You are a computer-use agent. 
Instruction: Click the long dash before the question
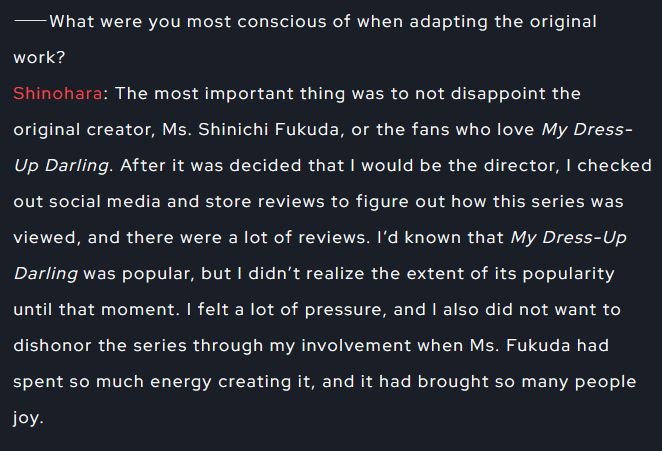(30, 21)
